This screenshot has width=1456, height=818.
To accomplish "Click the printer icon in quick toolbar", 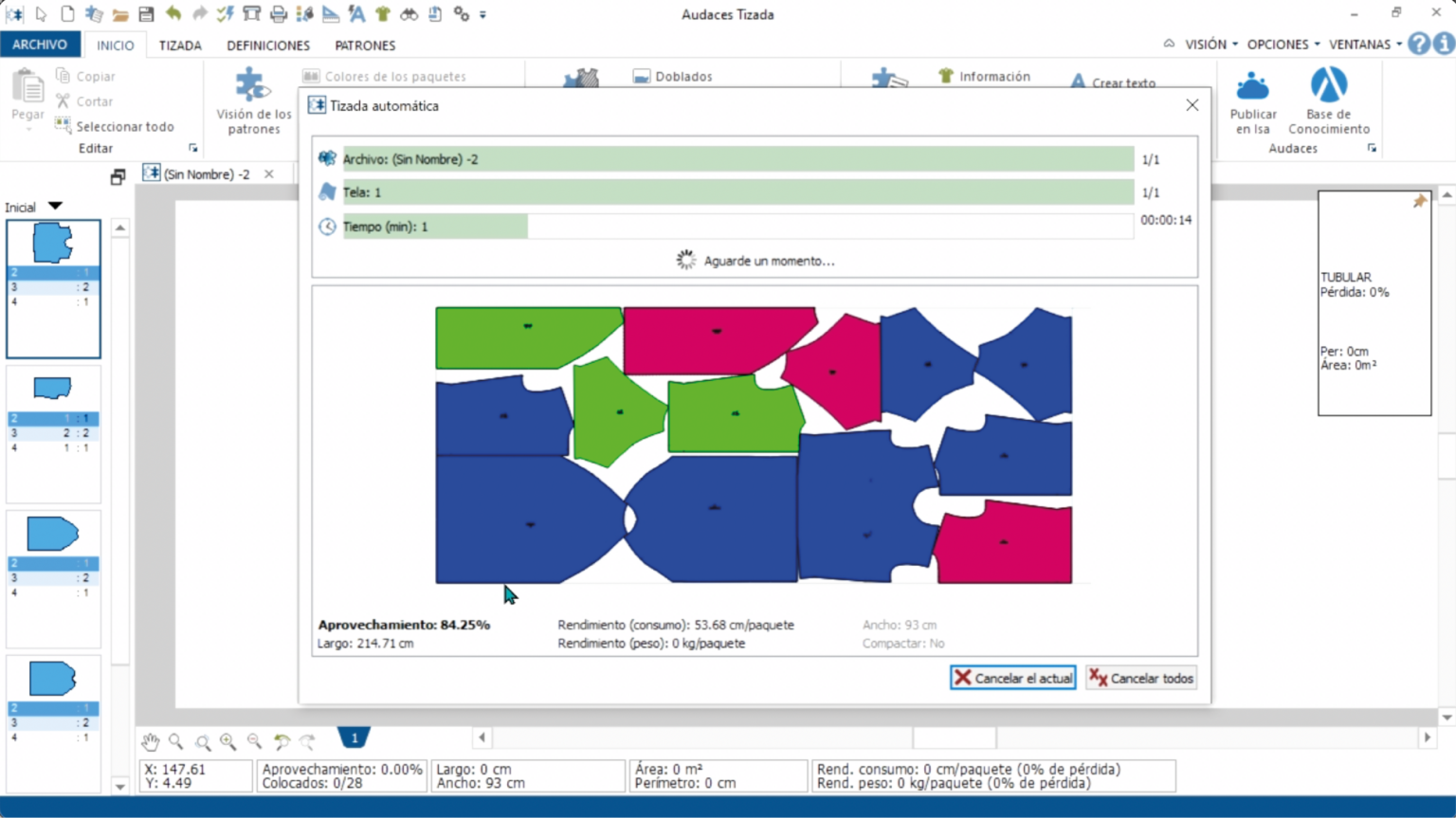I will pyautogui.click(x=278, y=14).
